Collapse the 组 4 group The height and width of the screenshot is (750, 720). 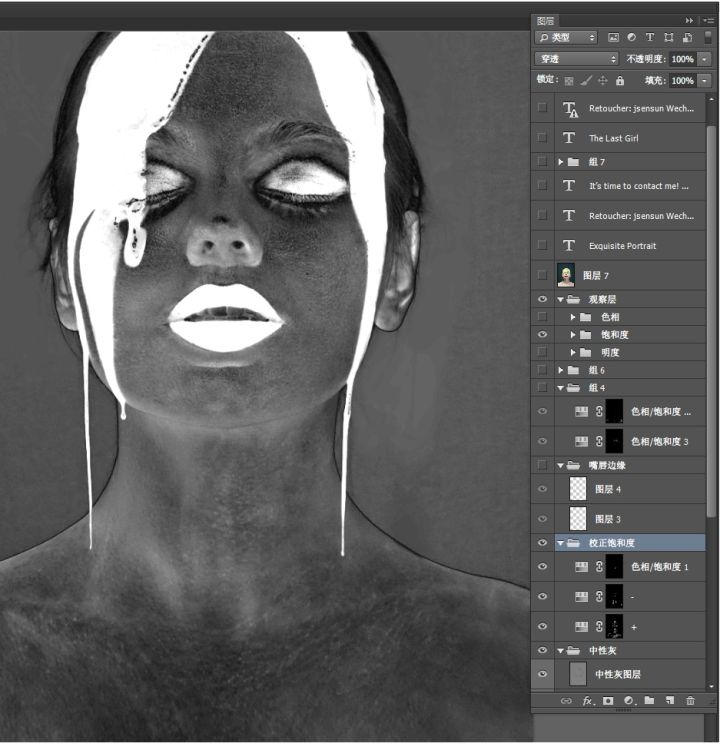tap(560, 388)
